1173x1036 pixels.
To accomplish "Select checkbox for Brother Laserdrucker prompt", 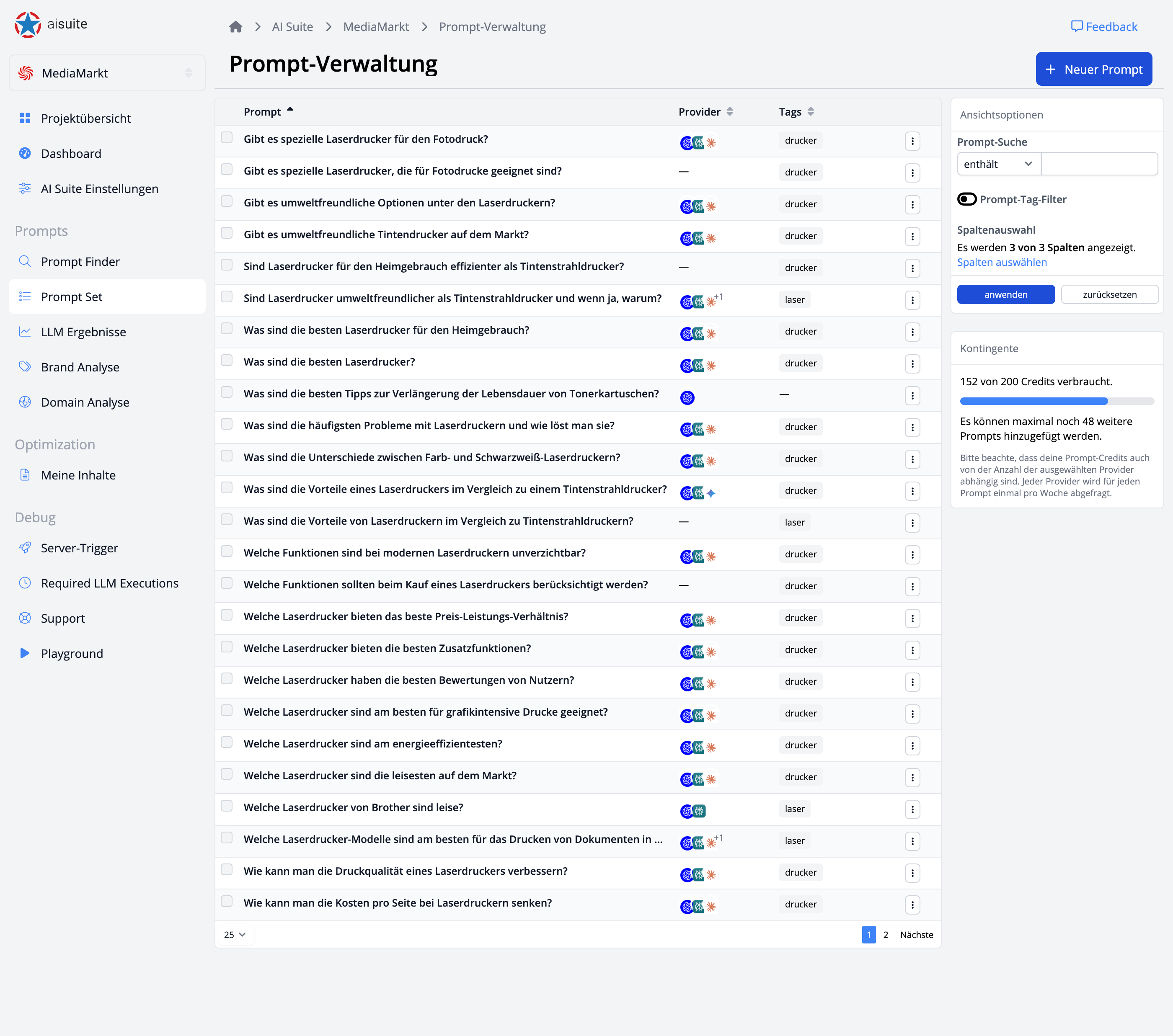I will coord(227,806).
